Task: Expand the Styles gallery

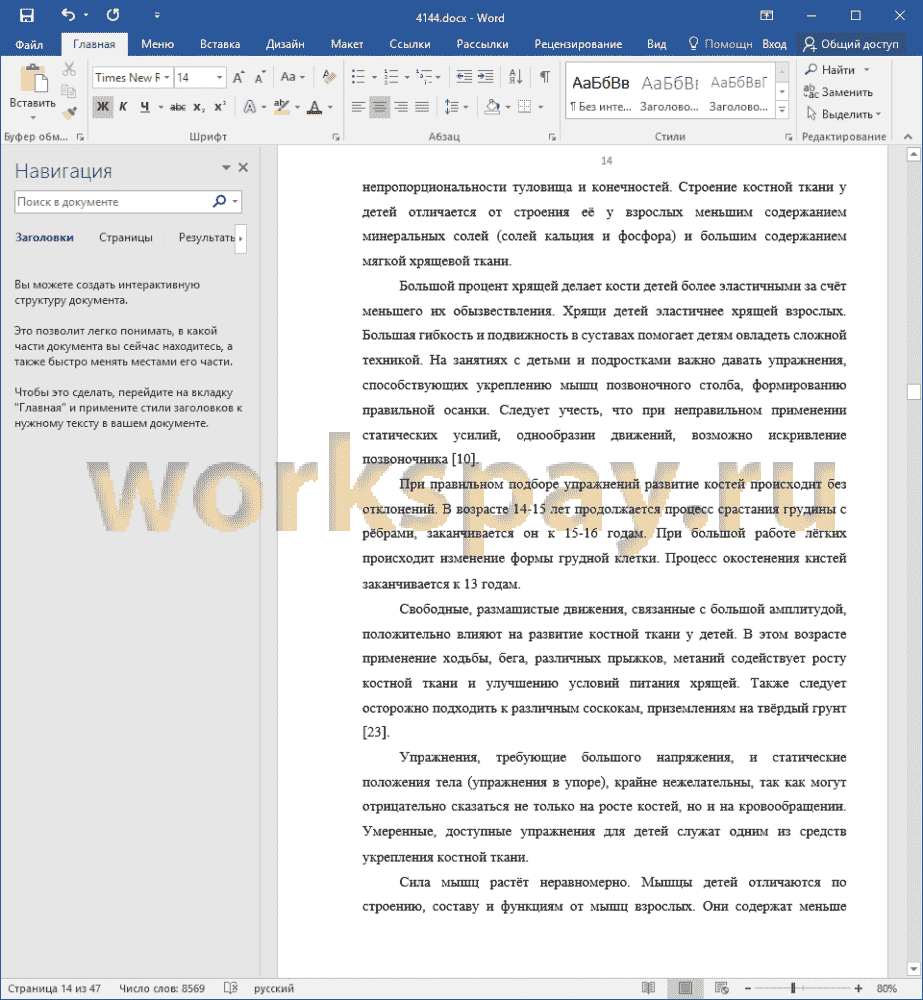Action: click(782, 110)
